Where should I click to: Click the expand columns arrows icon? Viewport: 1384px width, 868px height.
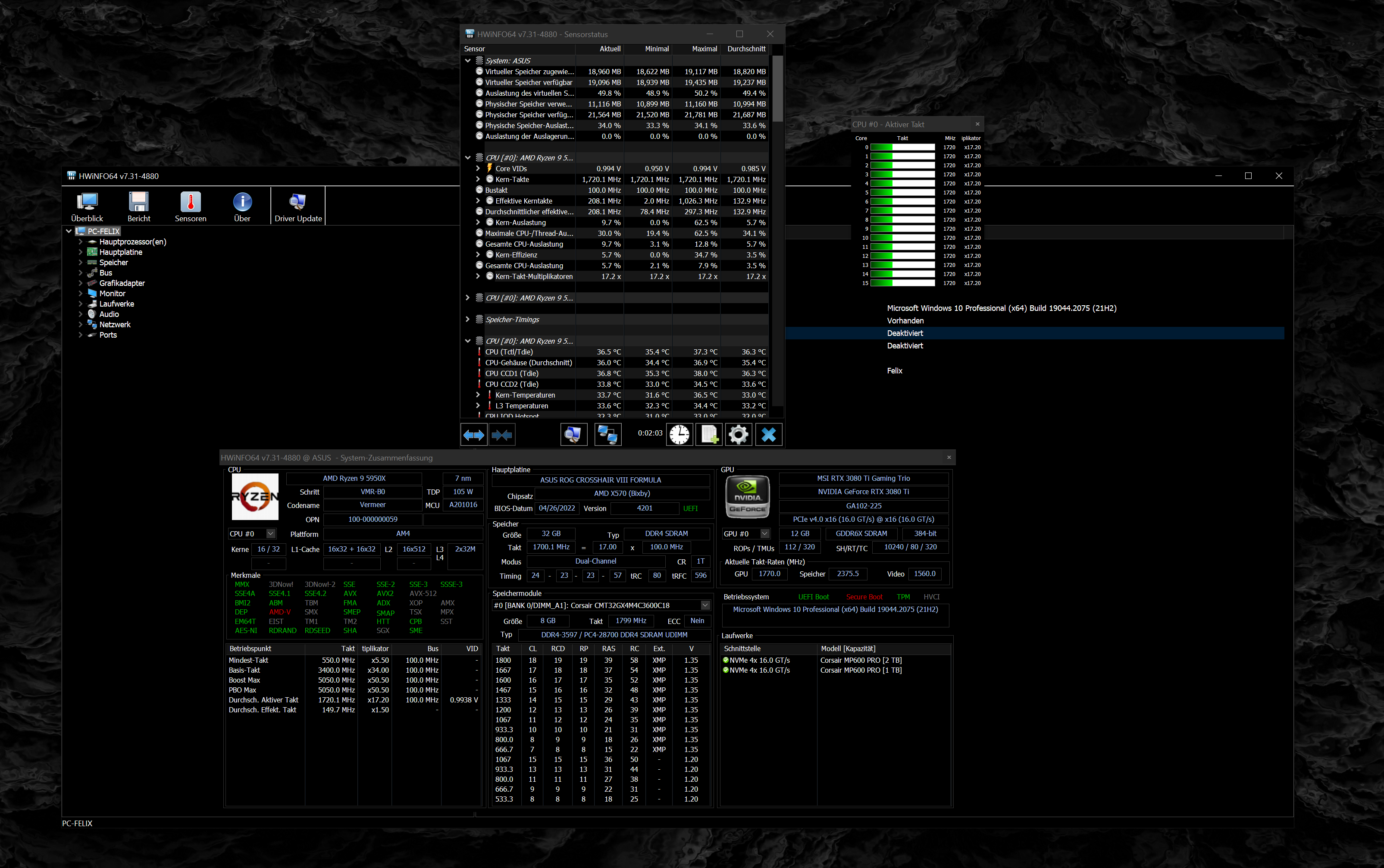click(473, 435)
